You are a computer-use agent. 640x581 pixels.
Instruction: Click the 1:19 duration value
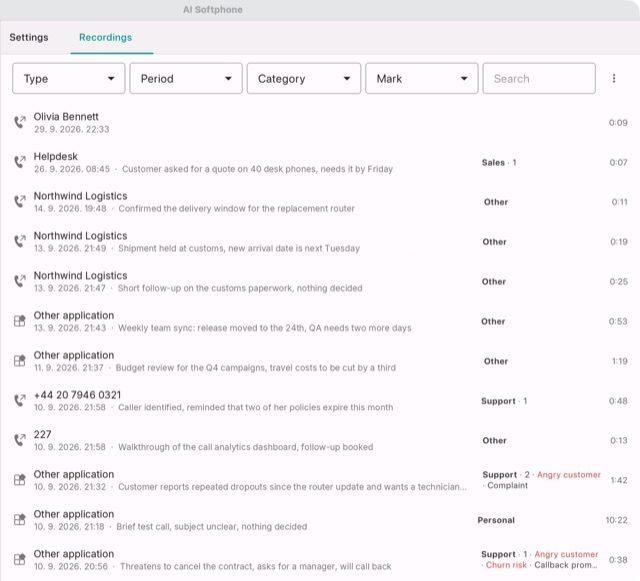[x=620, y=361]
